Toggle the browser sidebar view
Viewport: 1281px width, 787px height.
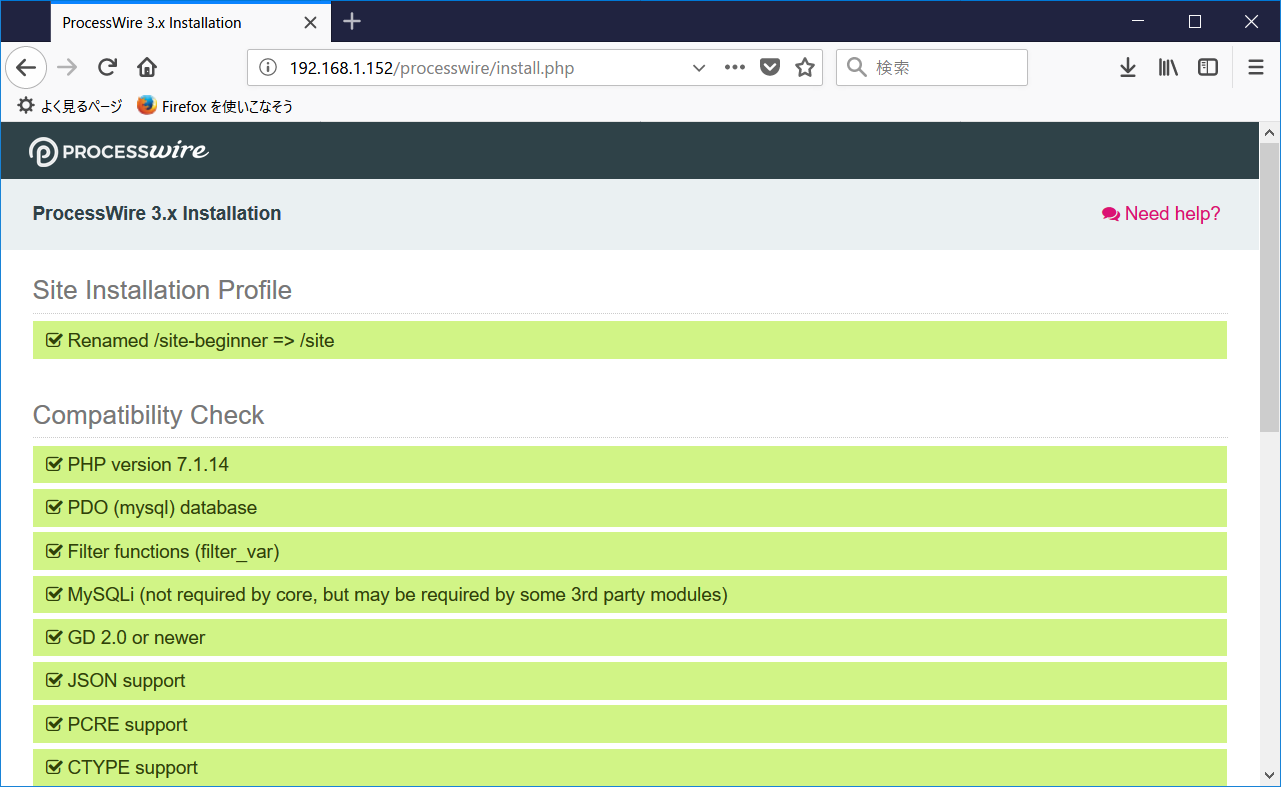click(1207, 67)
